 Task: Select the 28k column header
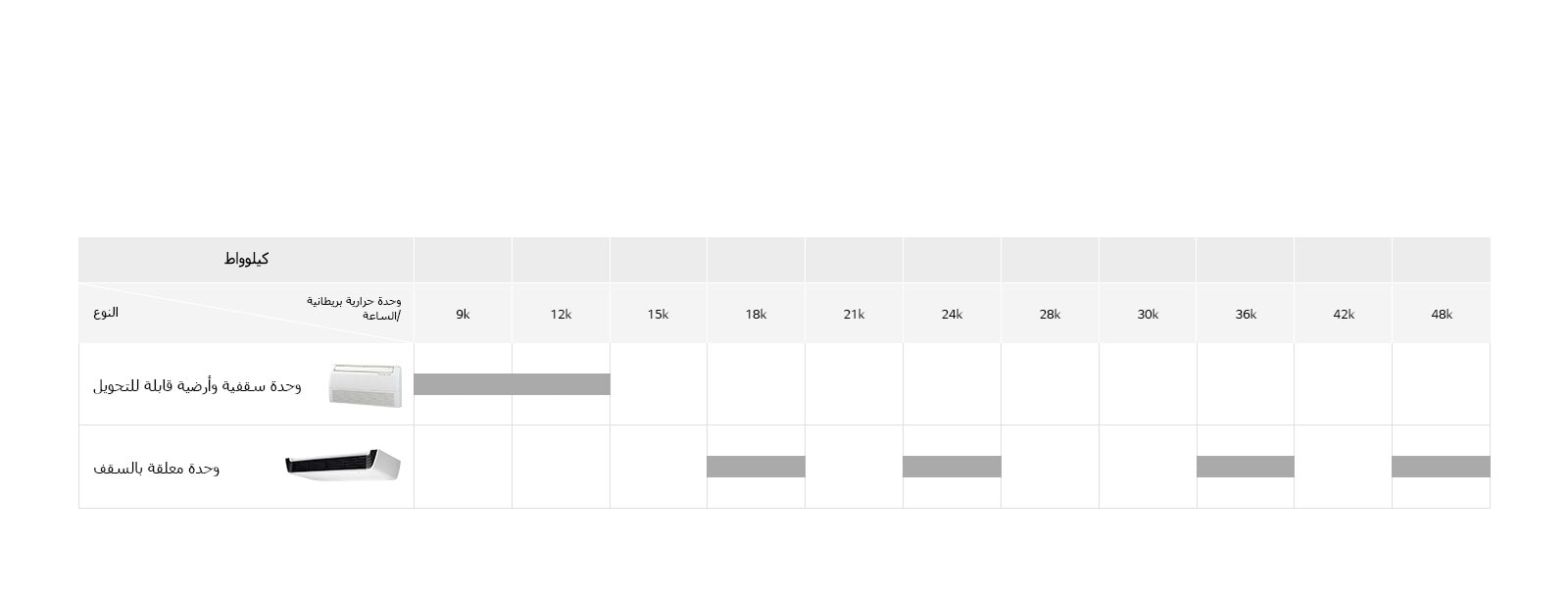[1050, 315]
